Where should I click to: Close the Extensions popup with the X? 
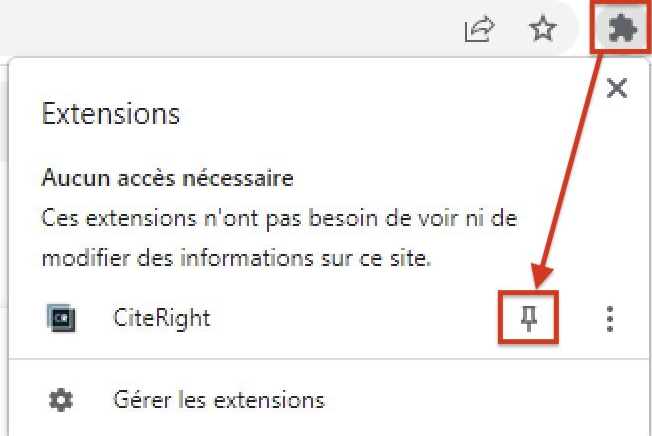click(x=617, y=88)
